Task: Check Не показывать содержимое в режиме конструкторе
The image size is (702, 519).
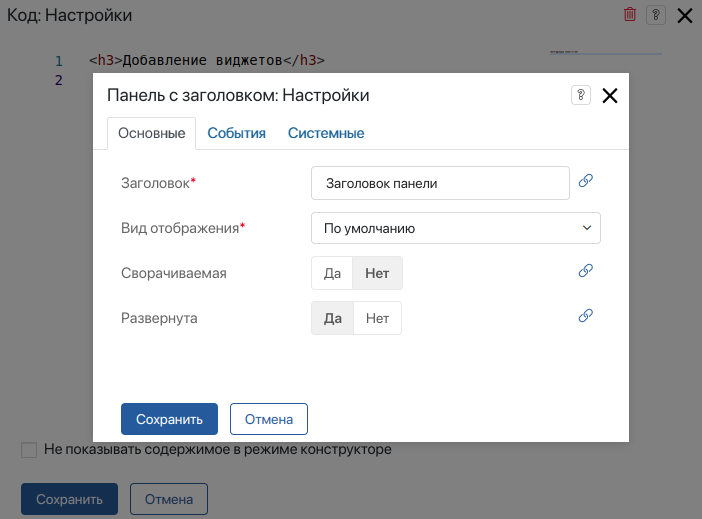Action: 29,450
